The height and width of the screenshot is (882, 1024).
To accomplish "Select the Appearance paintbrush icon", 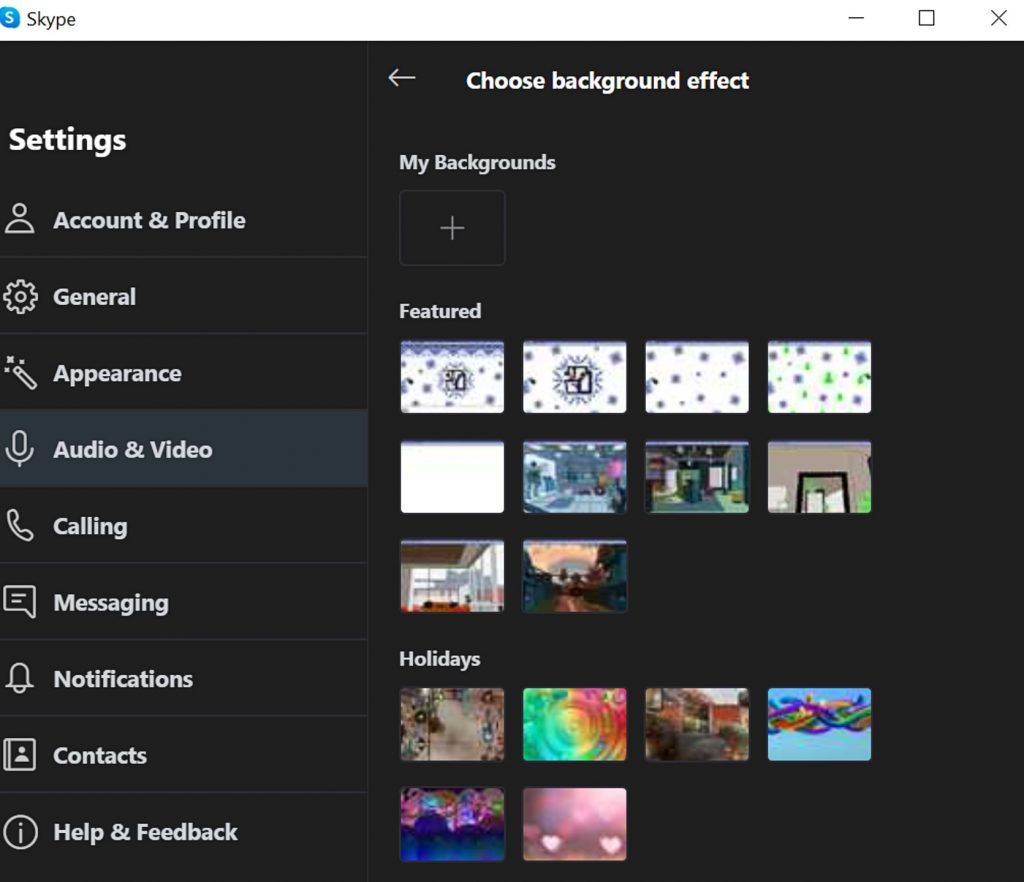I will click(22, 373).
